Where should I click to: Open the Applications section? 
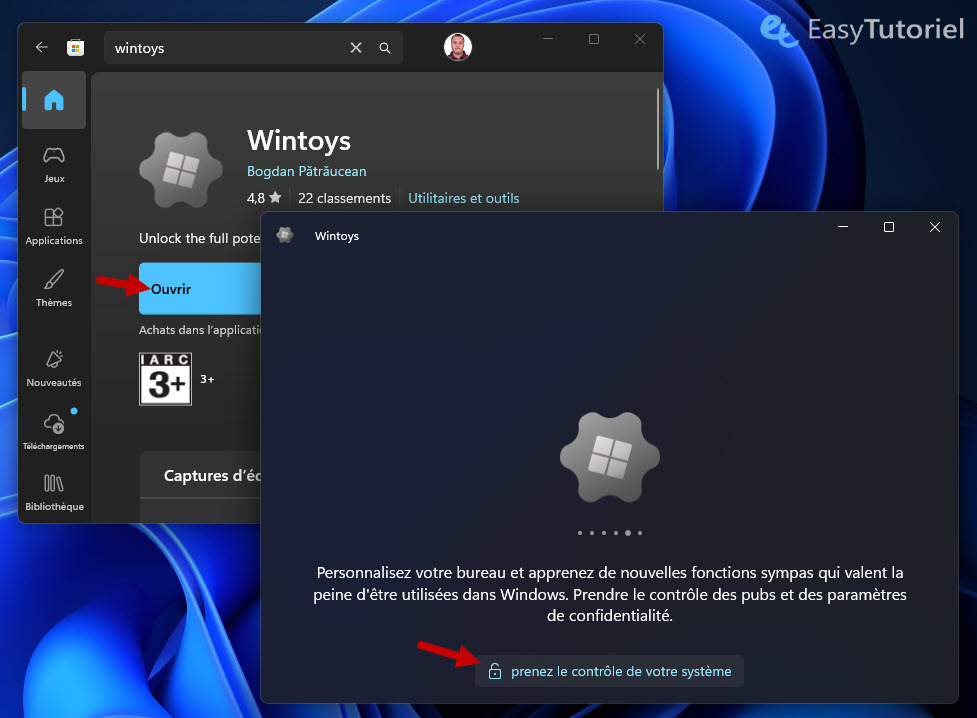click(53, 225)
